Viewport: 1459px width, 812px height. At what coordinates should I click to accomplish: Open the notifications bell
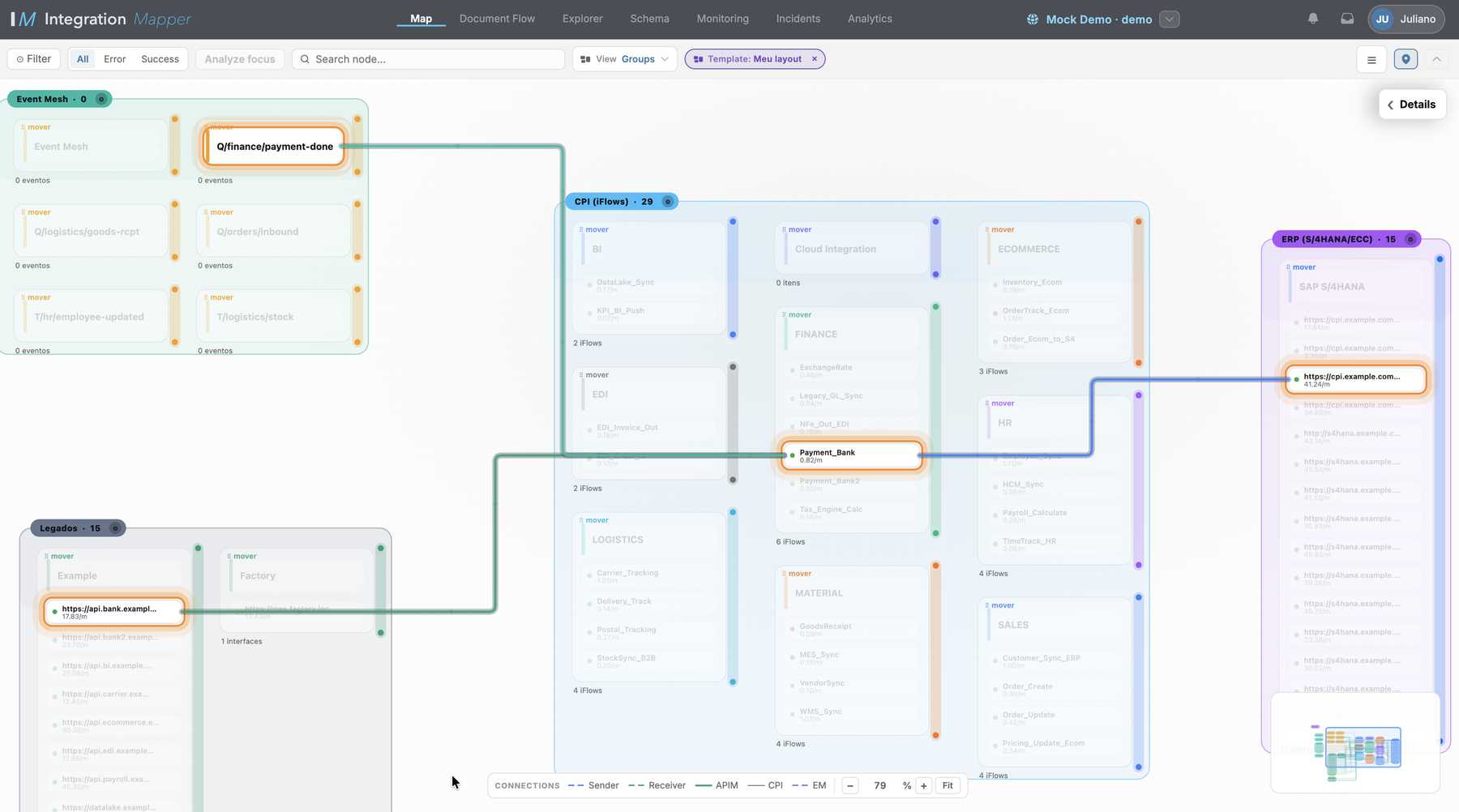pyautogui.click(x=1313, y=19)
